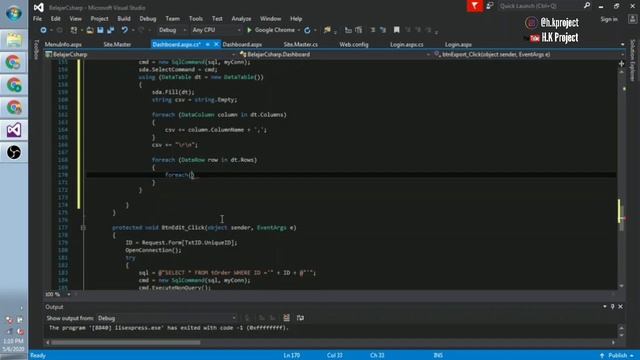The height and width of the screenshot is (360, 640).
Task: Open the Test menu
Action: tap(217, 19)
